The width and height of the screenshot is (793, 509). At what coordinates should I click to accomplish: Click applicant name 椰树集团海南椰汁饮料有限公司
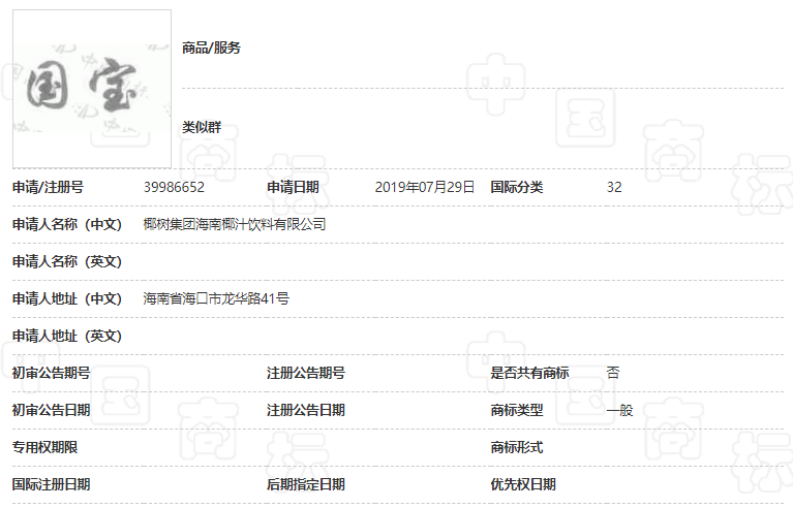click(x=235, y=224)
